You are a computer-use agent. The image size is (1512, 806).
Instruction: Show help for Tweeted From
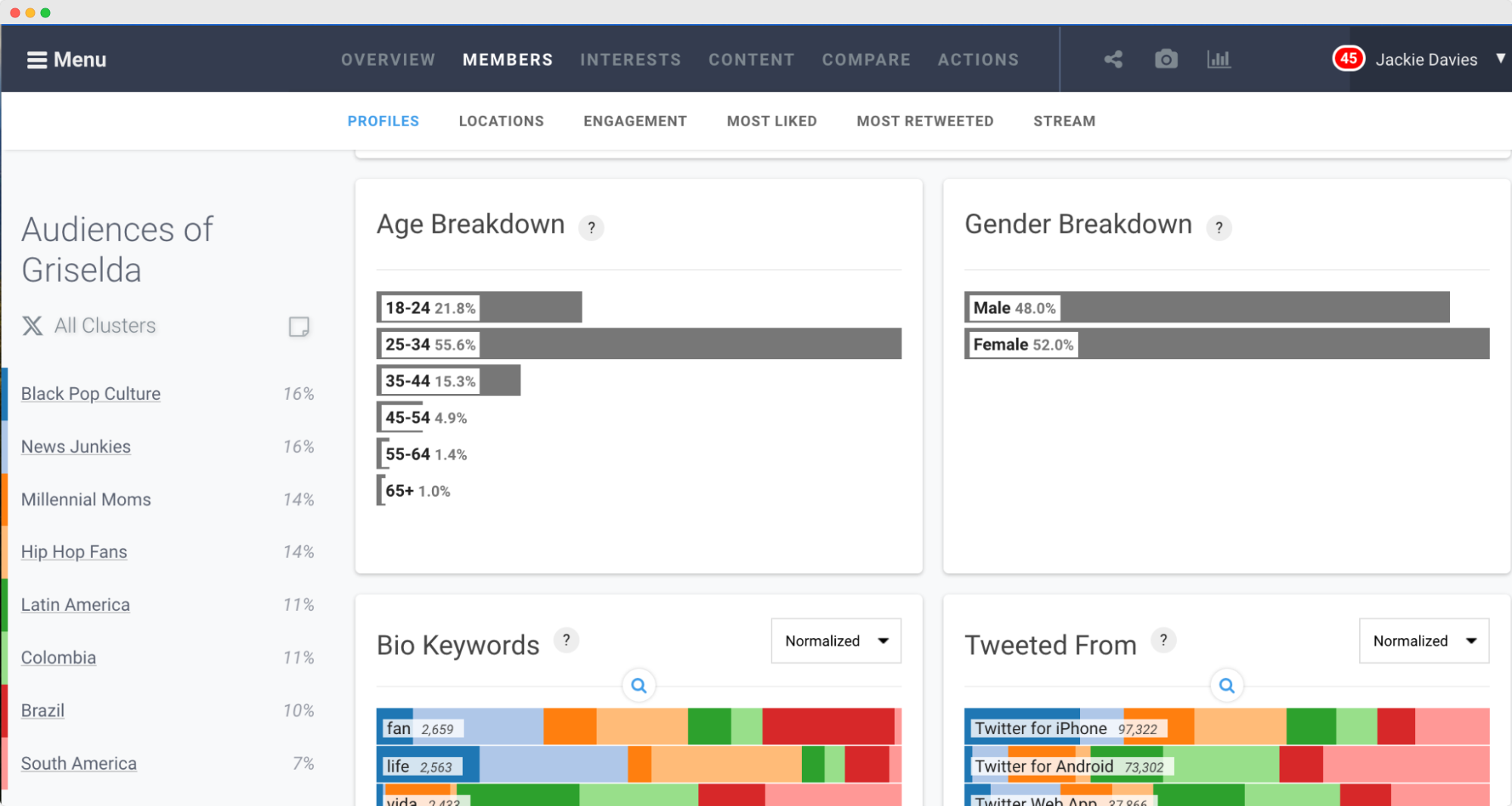tap(1163, 640)
